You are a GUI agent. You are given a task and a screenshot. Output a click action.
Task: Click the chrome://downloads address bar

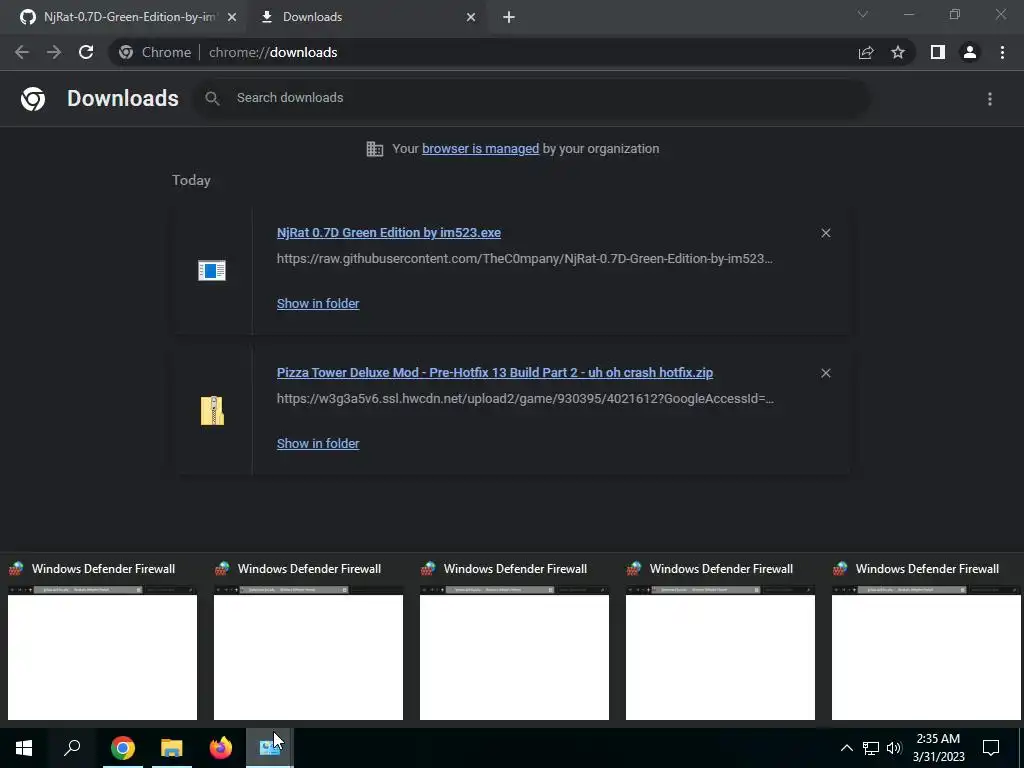(483, 52)
